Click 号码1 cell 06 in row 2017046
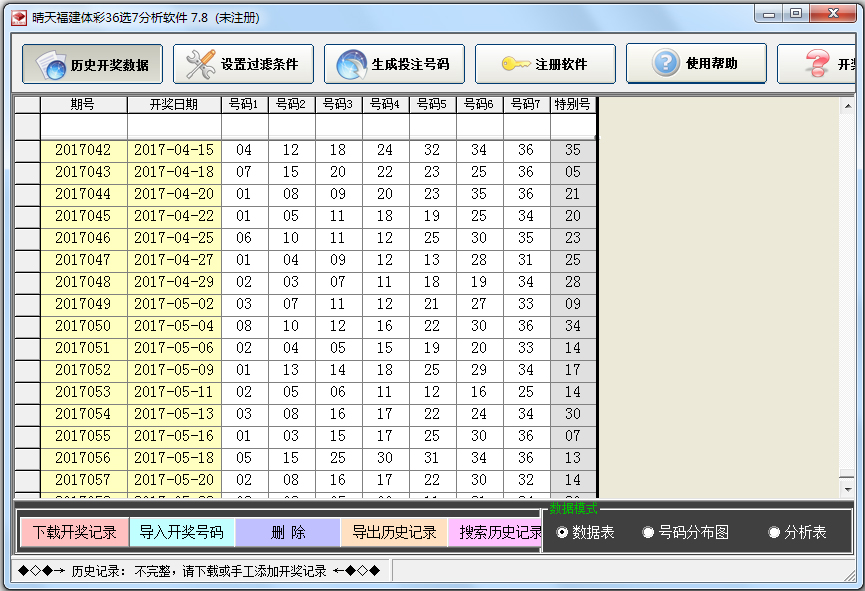865x591 pixels. [245, 238]
